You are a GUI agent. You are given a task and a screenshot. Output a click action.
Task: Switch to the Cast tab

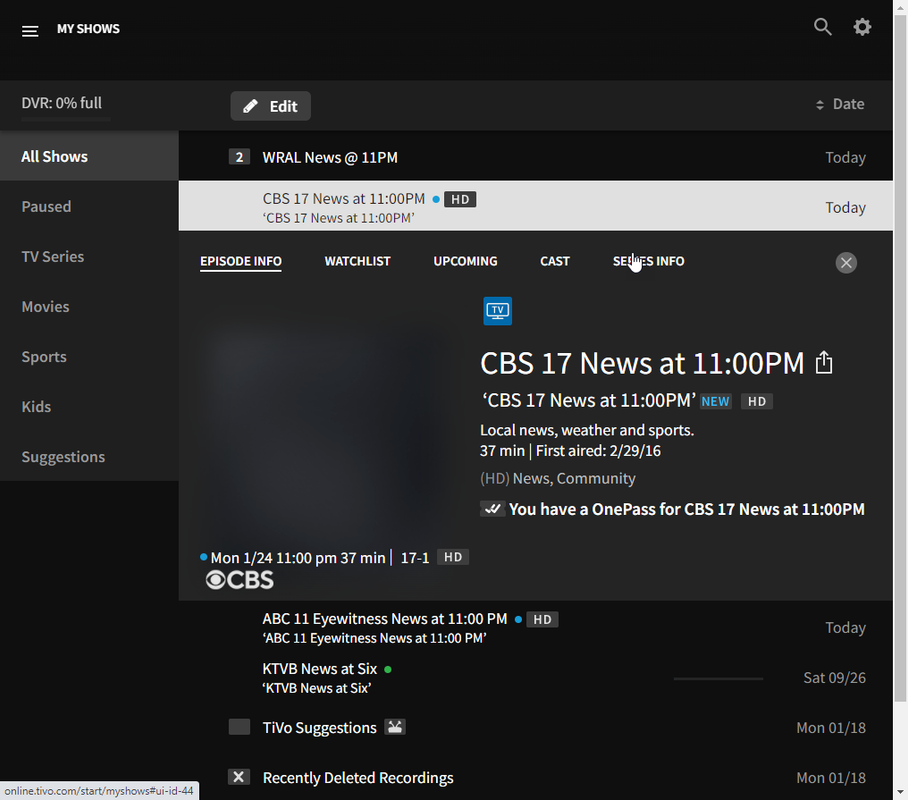pos(555,261)
